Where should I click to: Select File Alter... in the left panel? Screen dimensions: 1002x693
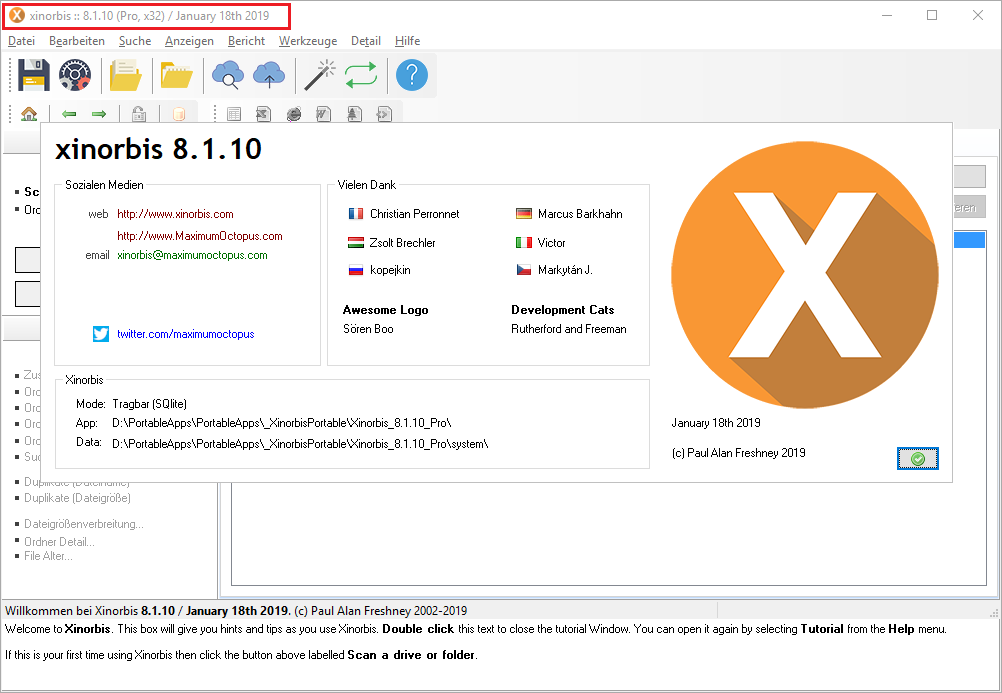48,556
